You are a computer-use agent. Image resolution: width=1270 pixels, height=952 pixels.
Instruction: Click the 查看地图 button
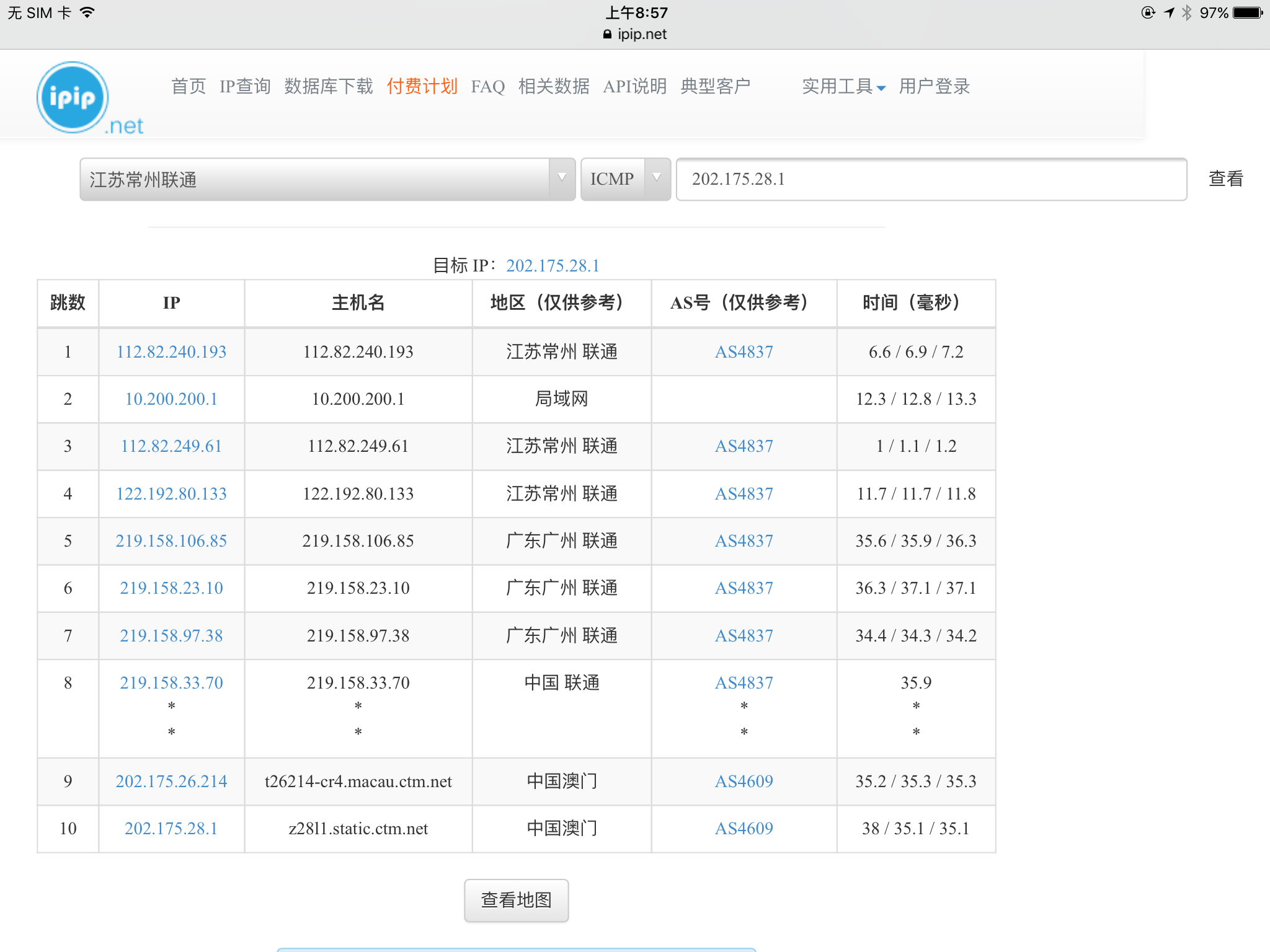pyautogui.click(x=516, y=900)
